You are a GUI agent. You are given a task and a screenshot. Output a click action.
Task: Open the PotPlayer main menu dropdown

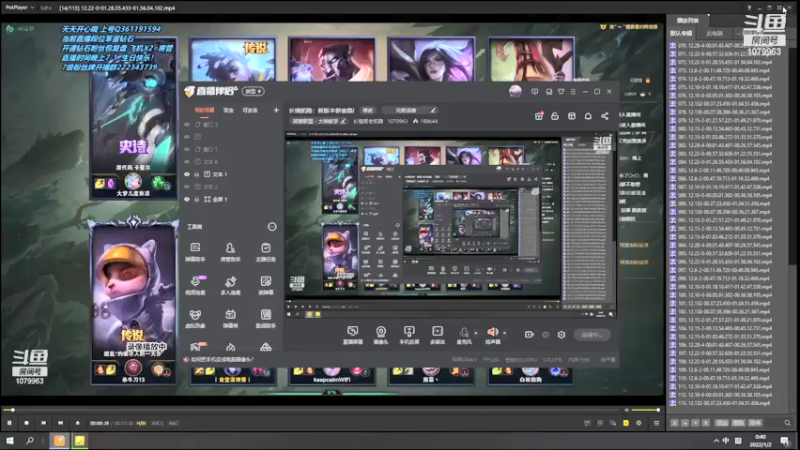pyautogui.click(x=19, y=8)
